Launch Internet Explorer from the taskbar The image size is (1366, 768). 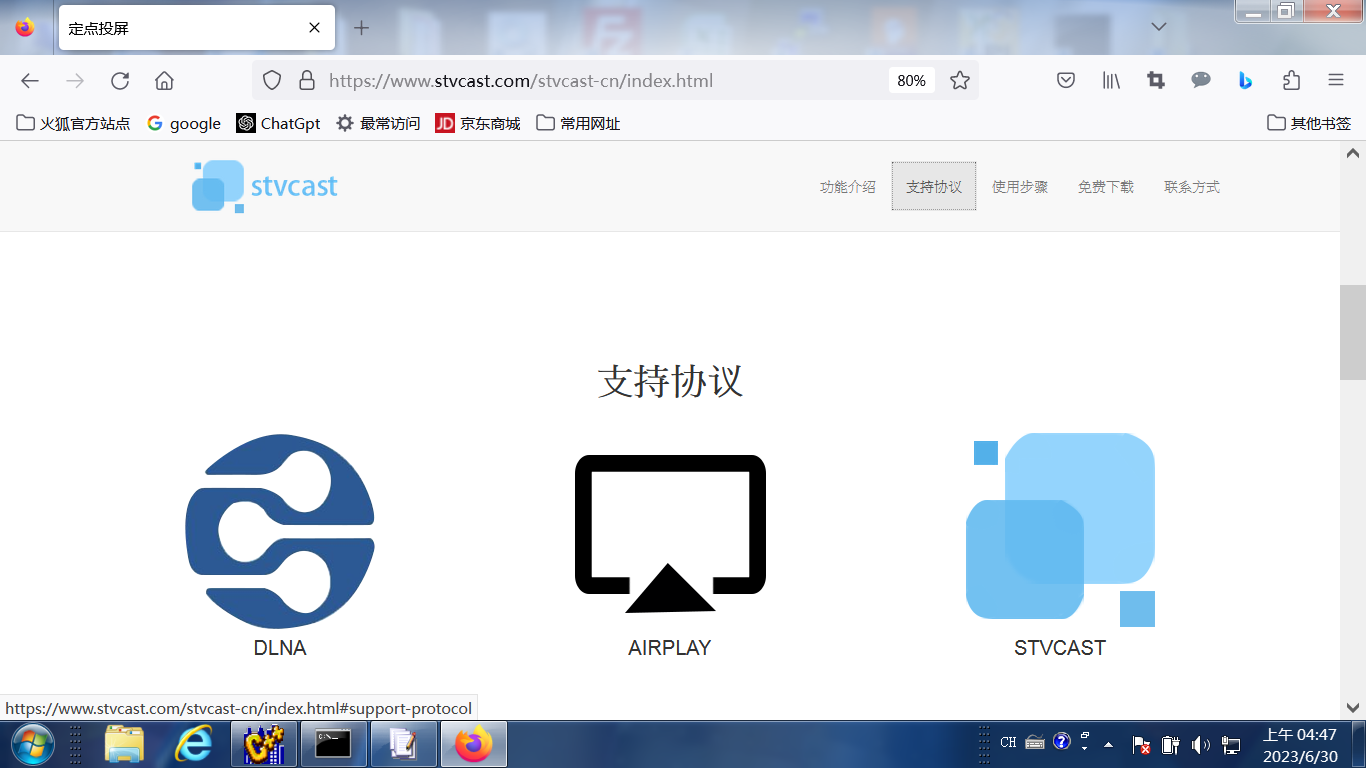tap(193, 744)
